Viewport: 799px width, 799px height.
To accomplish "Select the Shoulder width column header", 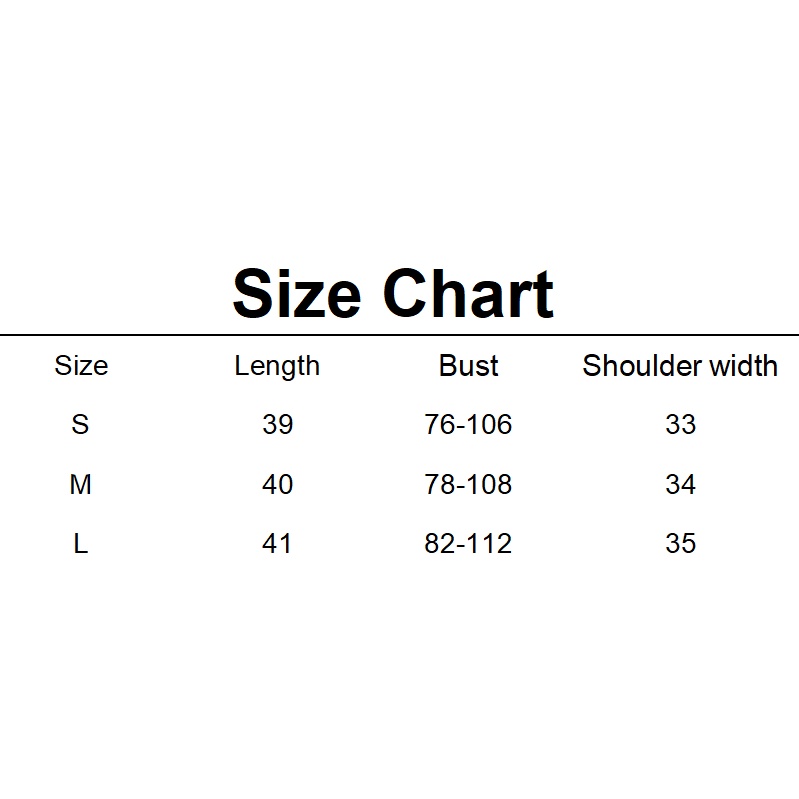I will tap(680, 365).
